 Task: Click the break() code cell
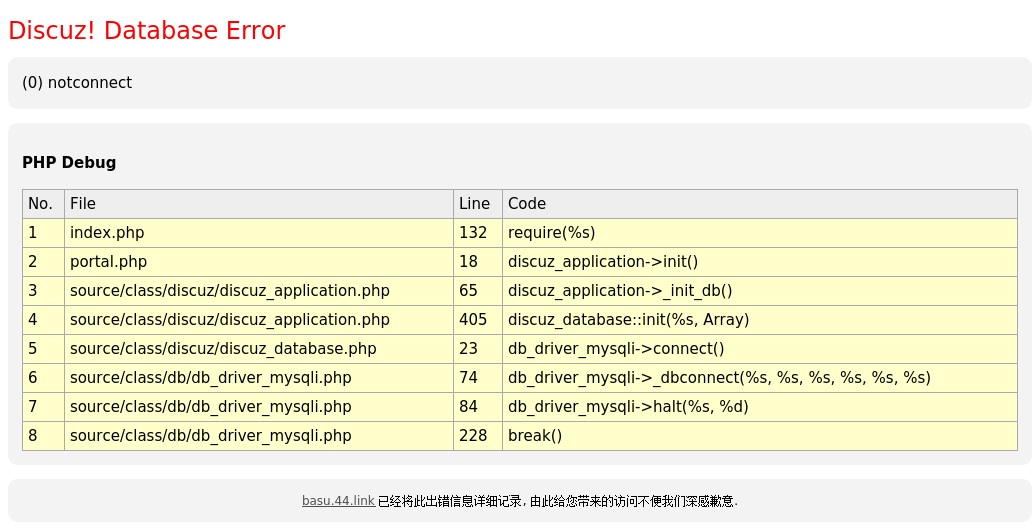coord(535,436)
